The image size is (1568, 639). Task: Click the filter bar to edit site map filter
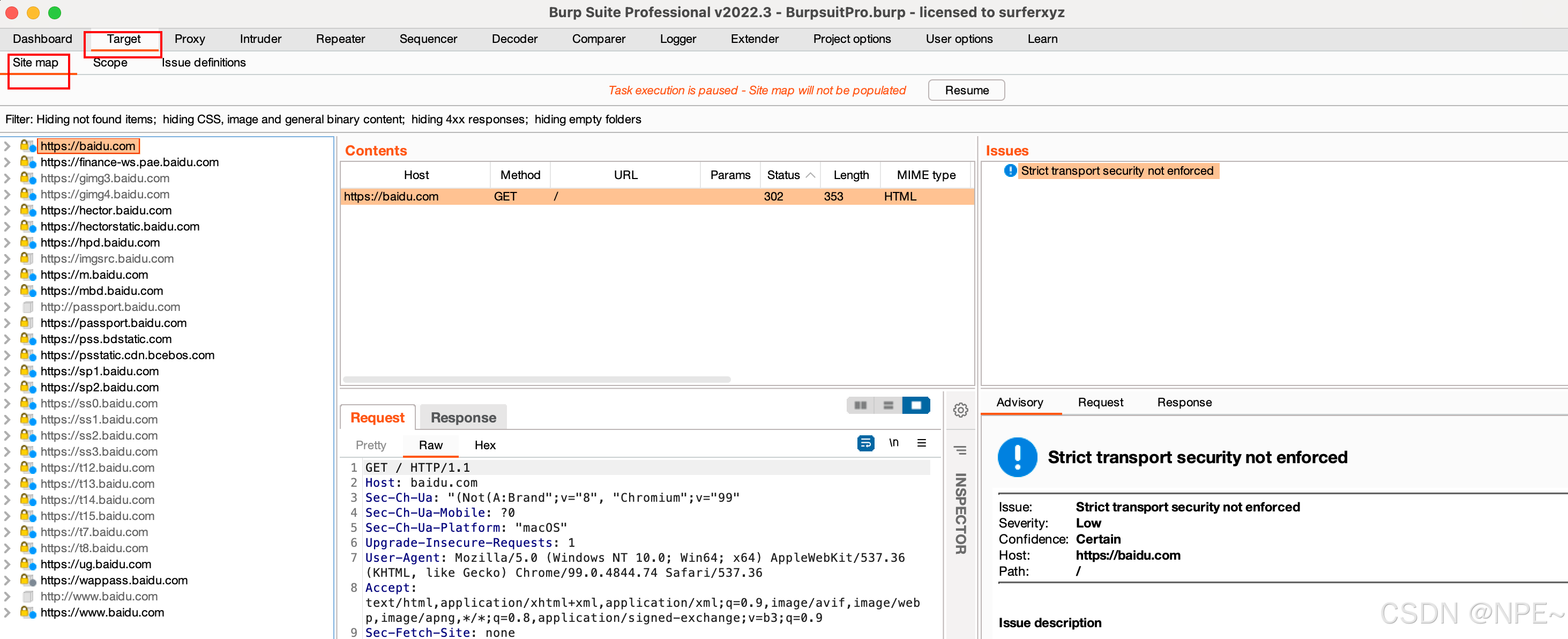click(x=323, y=120)
